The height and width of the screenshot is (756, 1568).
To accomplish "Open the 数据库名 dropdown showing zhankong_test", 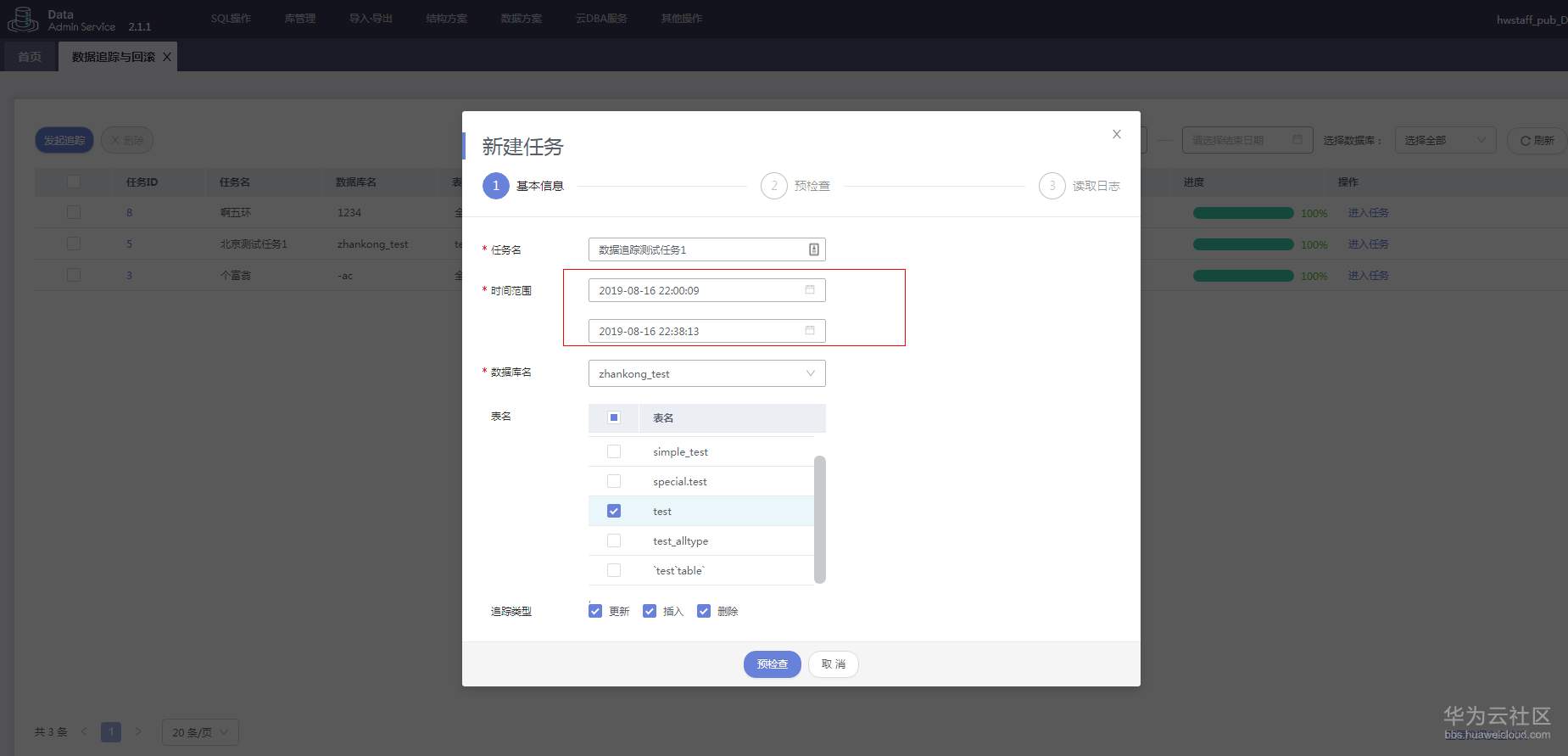I will tap(707, 373).
